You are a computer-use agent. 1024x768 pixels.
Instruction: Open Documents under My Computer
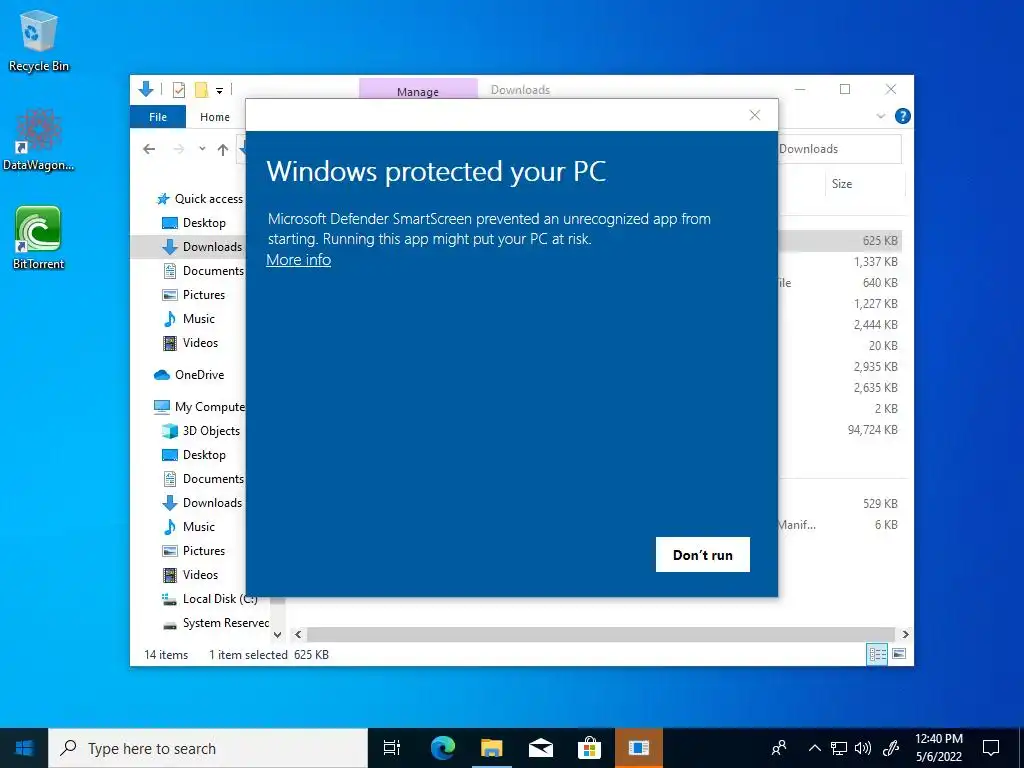pos(202,479)
